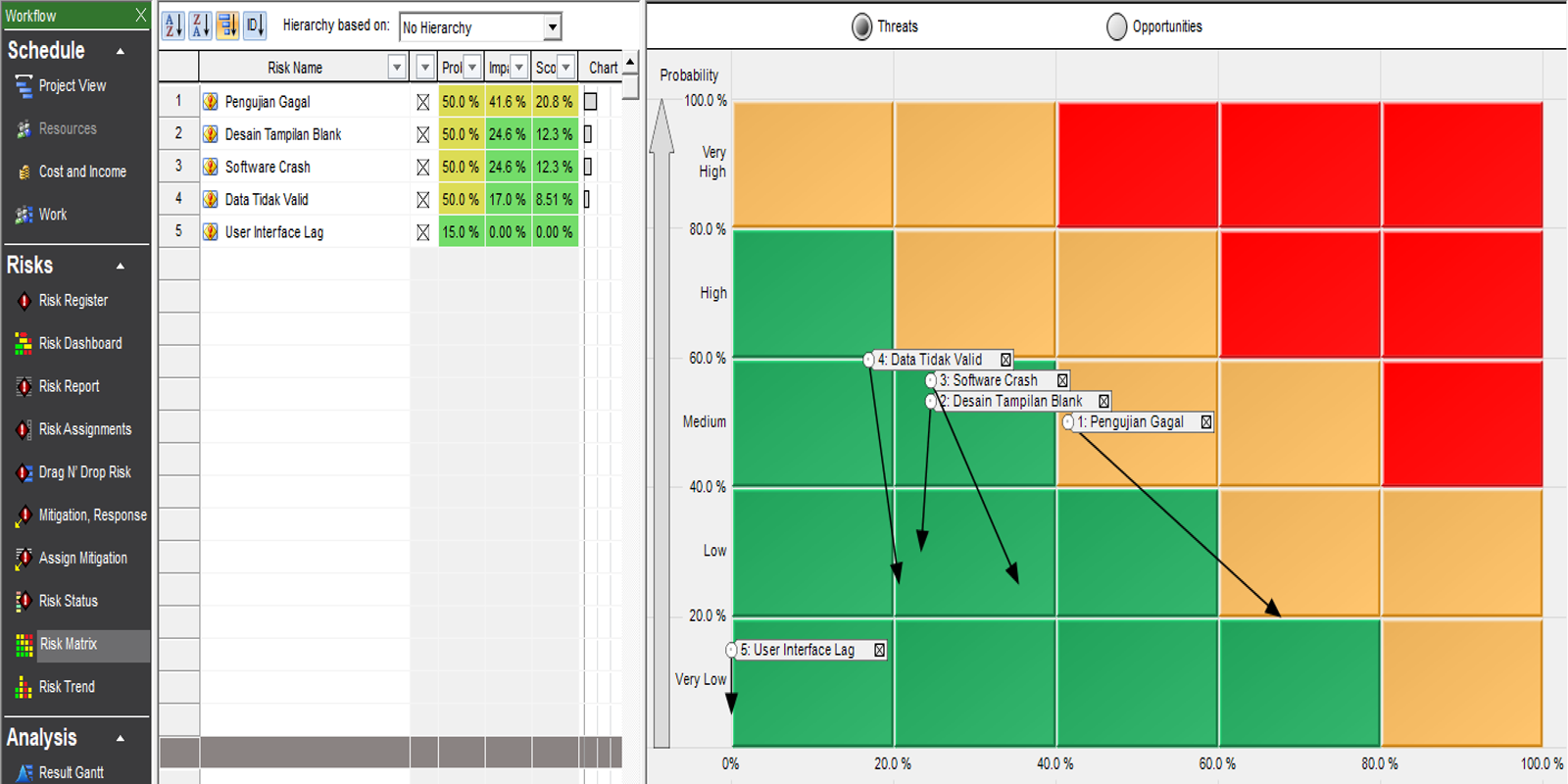This screenshot has width=1568, height=784.
Task: Click the sort by ID icon
Action: pos(255,25)
